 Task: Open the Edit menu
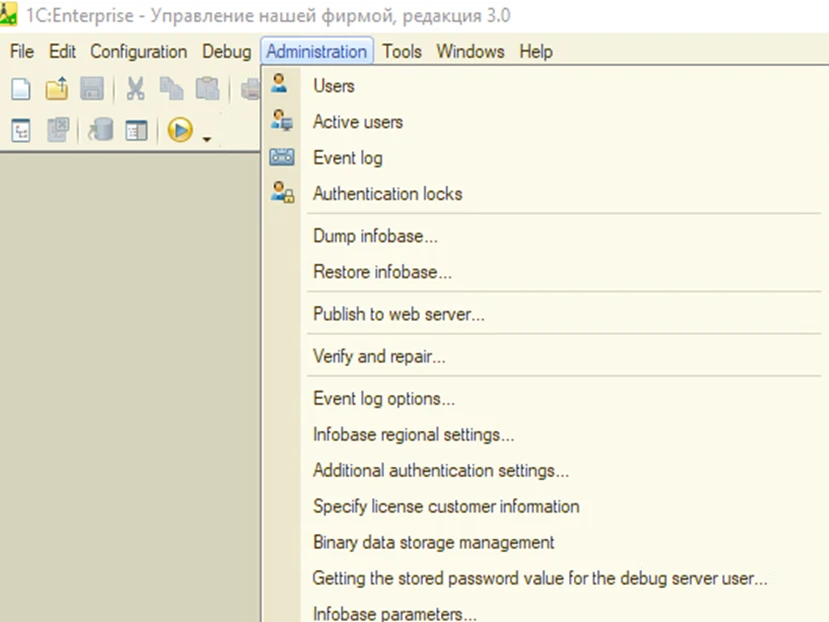coord(62,51)
